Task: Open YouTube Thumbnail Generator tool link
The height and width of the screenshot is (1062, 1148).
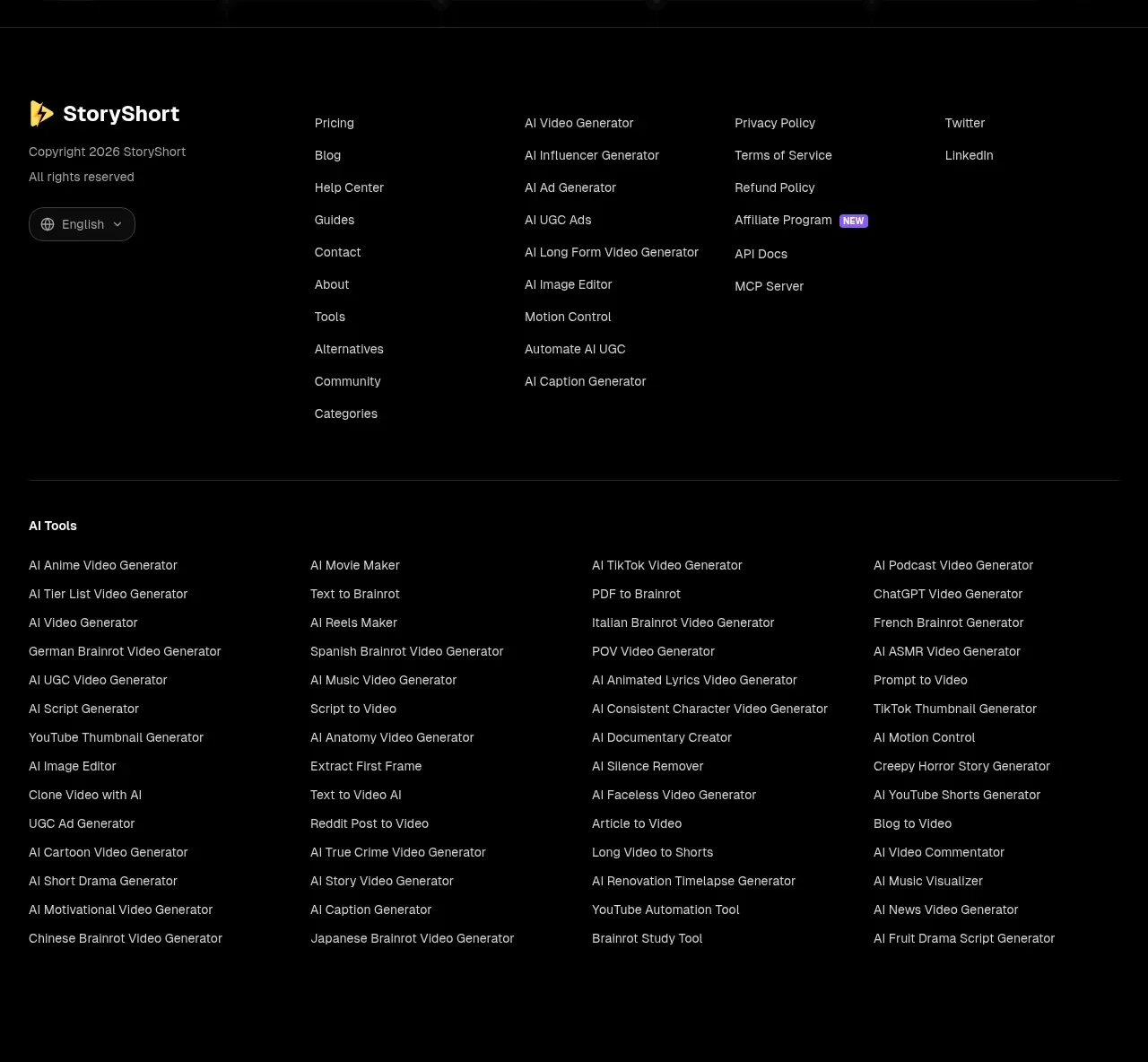Action: [x=116, y=737]
